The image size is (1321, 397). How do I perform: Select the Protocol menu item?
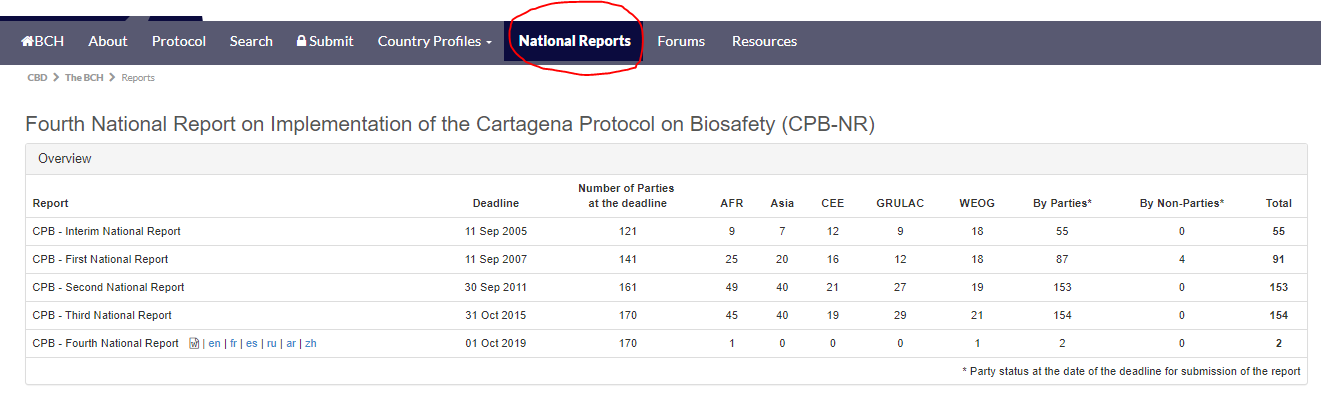click(x=179, y=41)
